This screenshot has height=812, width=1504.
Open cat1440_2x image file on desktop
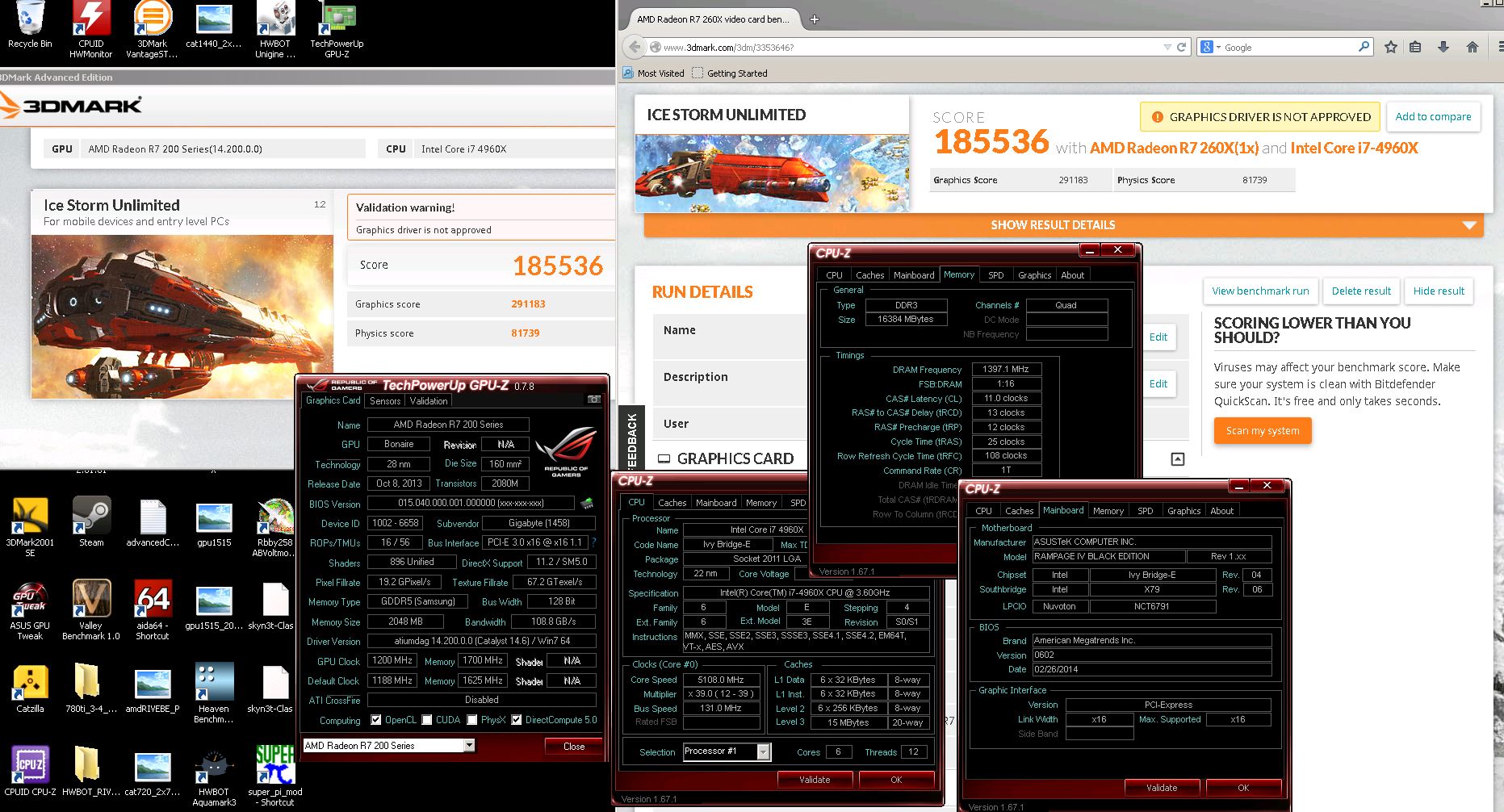(214, 26)
